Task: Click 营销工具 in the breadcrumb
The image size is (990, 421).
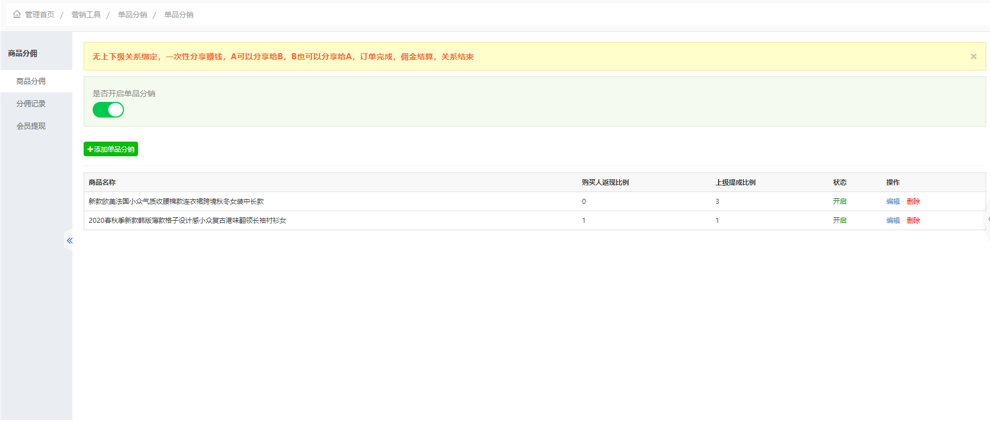Action: pyautogui.click(x=86, y=15)
